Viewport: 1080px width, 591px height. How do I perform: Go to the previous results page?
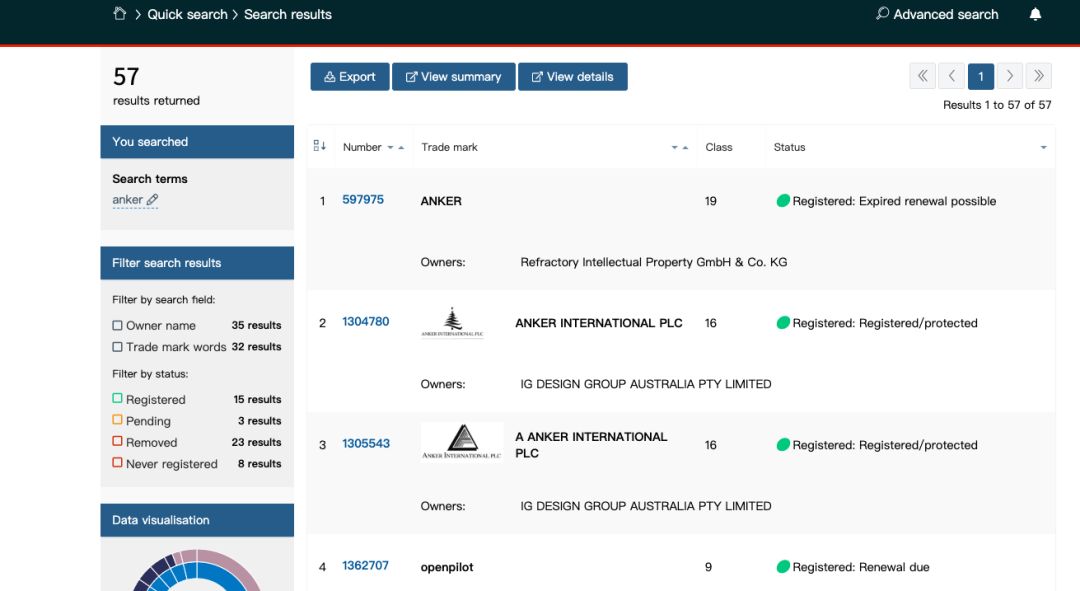(x=951, y=76)
